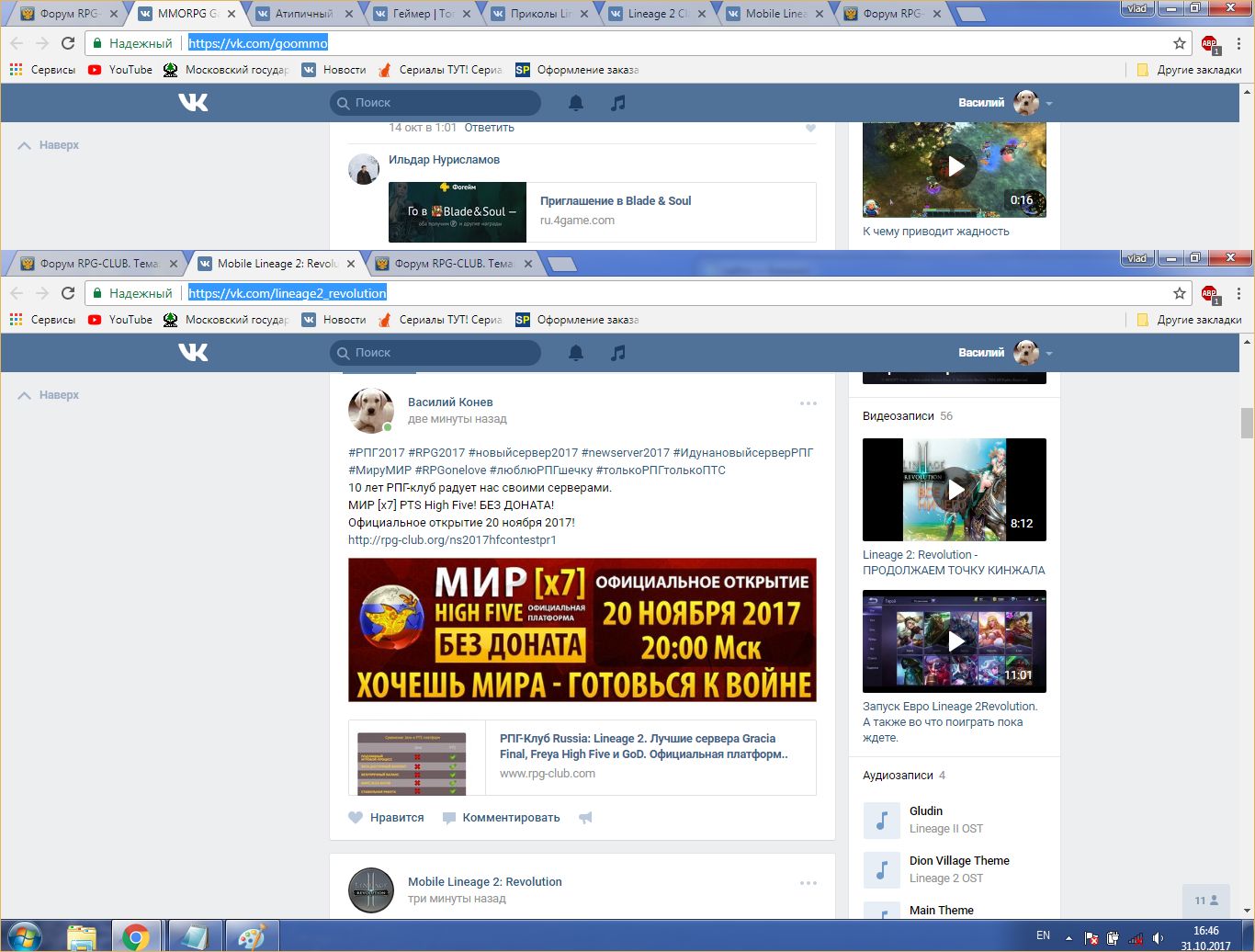The width and height of the screenshot is (1255, 952).
Task: Click the search field in the lineage2_revolution window
Action: coord(435,352)
